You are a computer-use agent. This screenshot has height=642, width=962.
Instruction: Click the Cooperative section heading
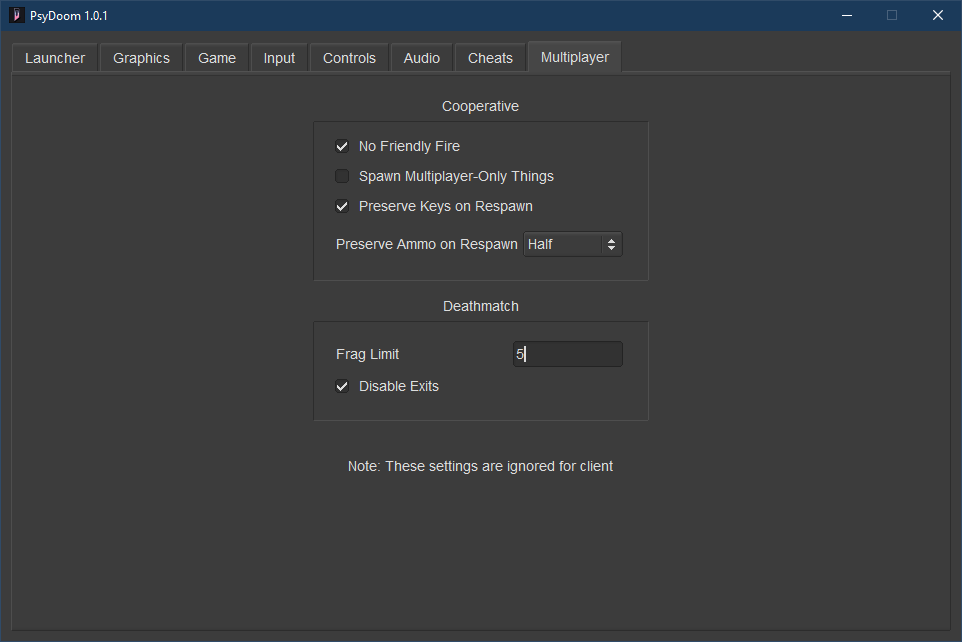[480, 106]
